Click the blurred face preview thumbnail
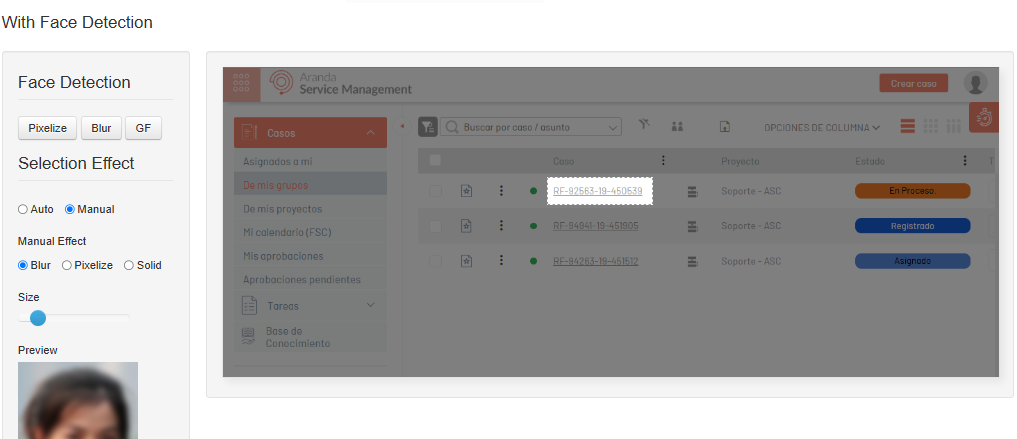 (77, 400)
